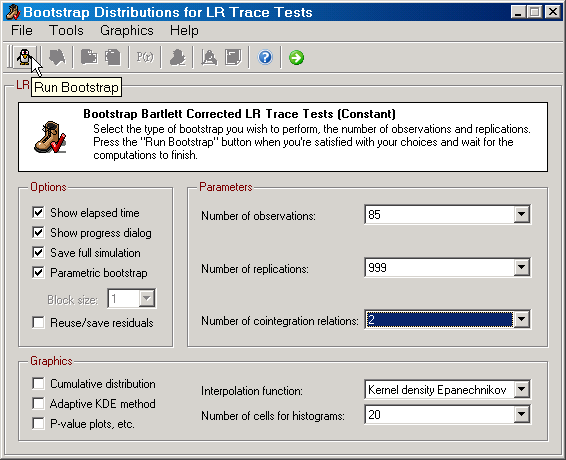This screenshot has height=460, width=566.
Task: Open the Tools menu
Action: pyautogui.click(x=66, y=30)
